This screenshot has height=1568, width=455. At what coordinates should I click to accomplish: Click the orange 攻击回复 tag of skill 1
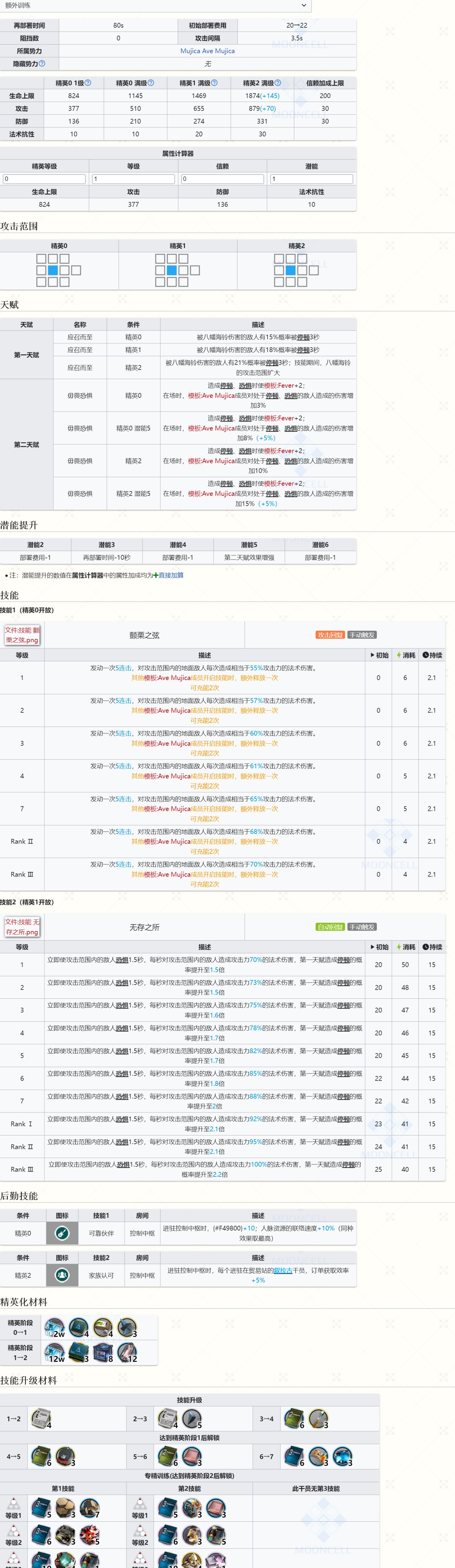tap(330, 635)
